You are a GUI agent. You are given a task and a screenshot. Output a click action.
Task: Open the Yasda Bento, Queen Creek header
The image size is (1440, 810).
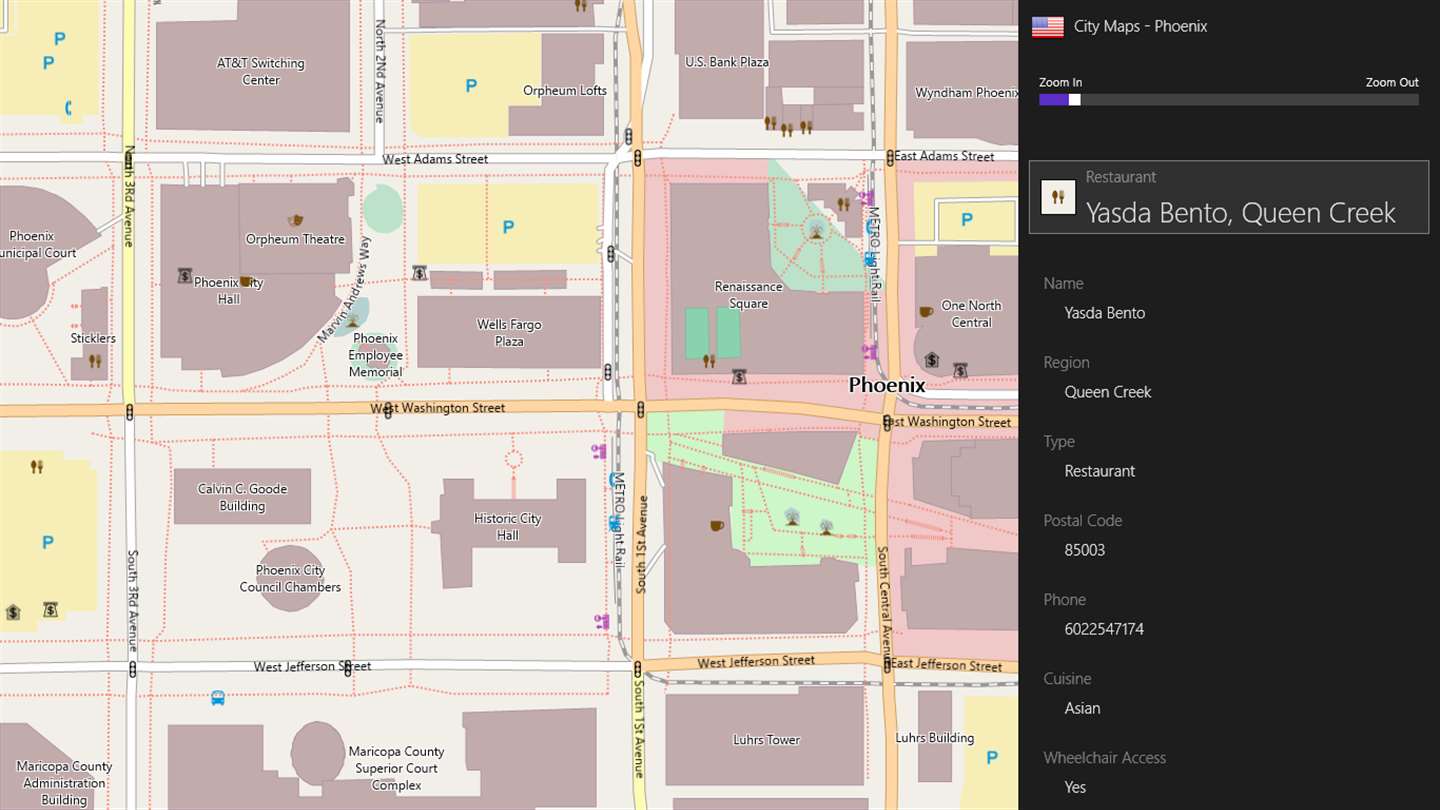(1229, 197)
